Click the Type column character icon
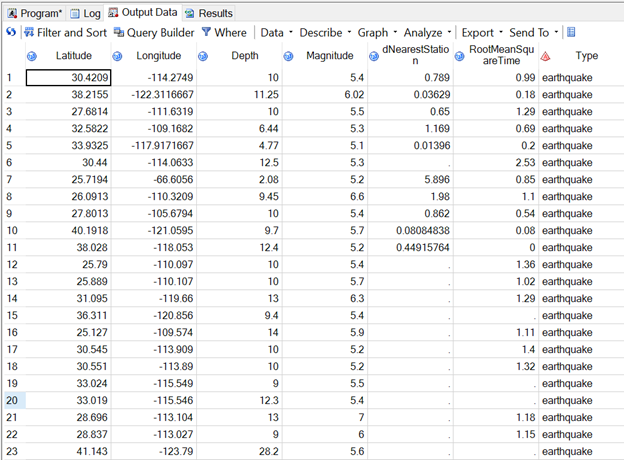 (x=545, y=56)
